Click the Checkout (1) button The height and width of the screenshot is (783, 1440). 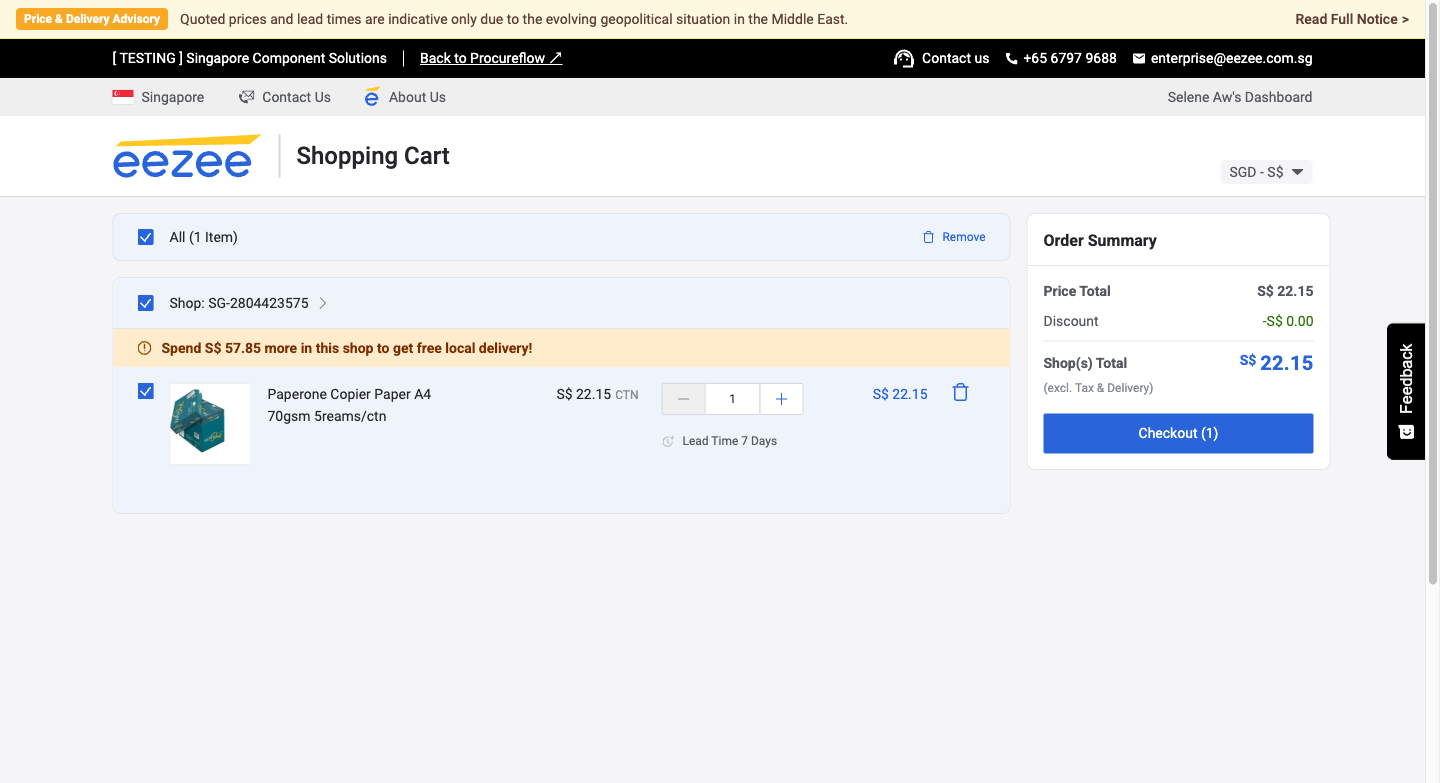[1178, 433]
